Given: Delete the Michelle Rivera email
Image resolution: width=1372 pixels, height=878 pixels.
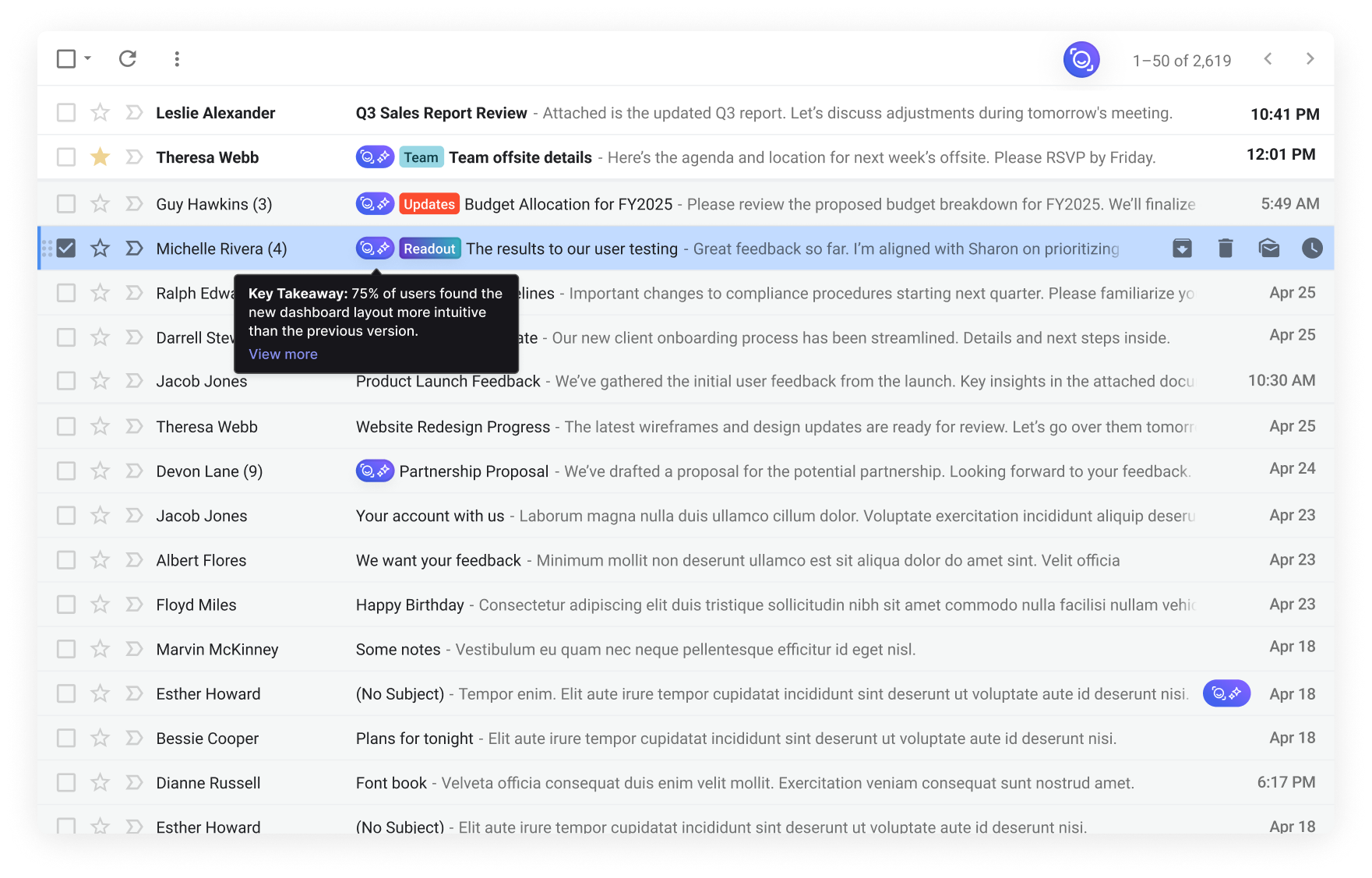Looking at the screenshot, I should (1226, 249).
